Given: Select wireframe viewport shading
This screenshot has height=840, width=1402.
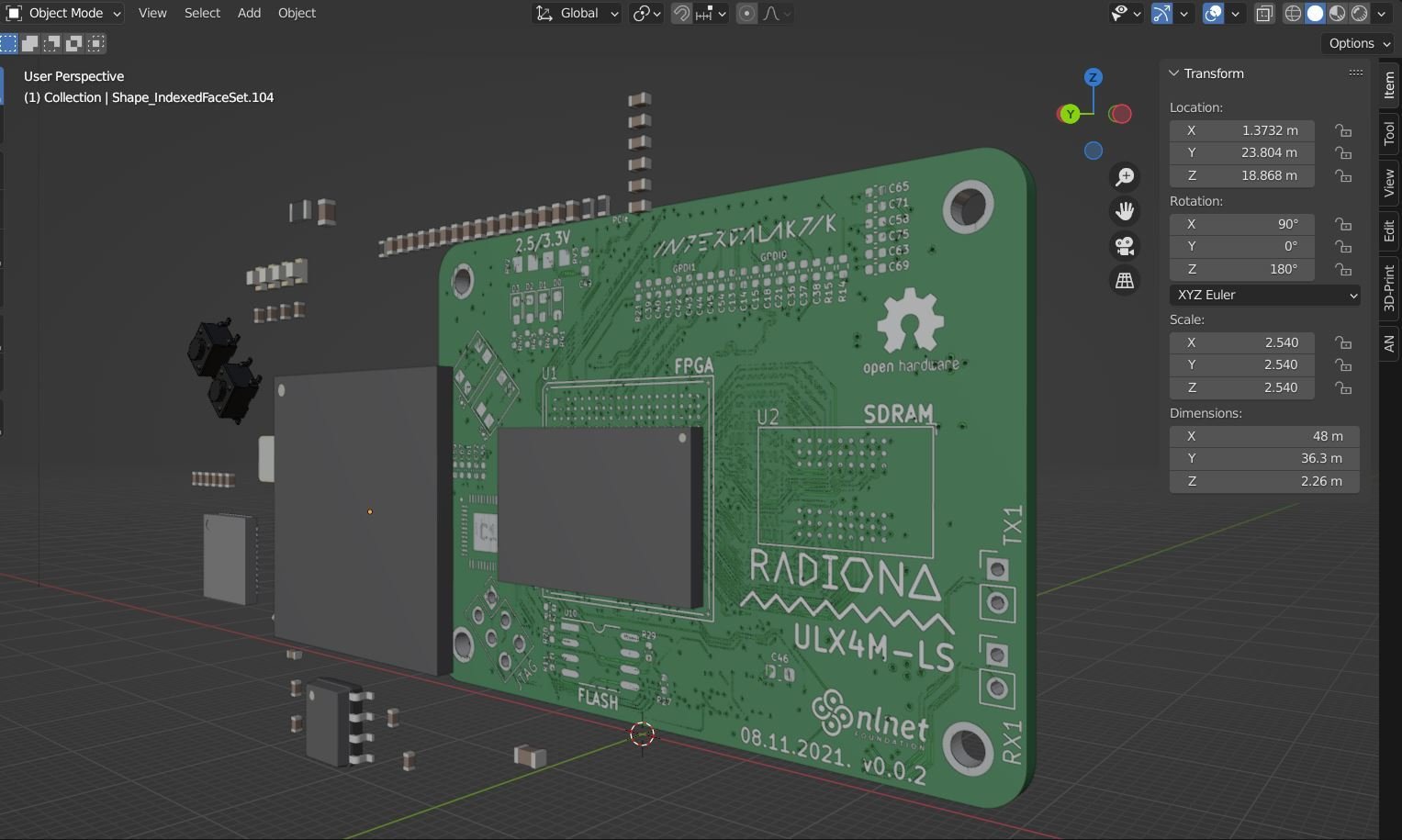Looking at the screenshot, I should 1294,13.
